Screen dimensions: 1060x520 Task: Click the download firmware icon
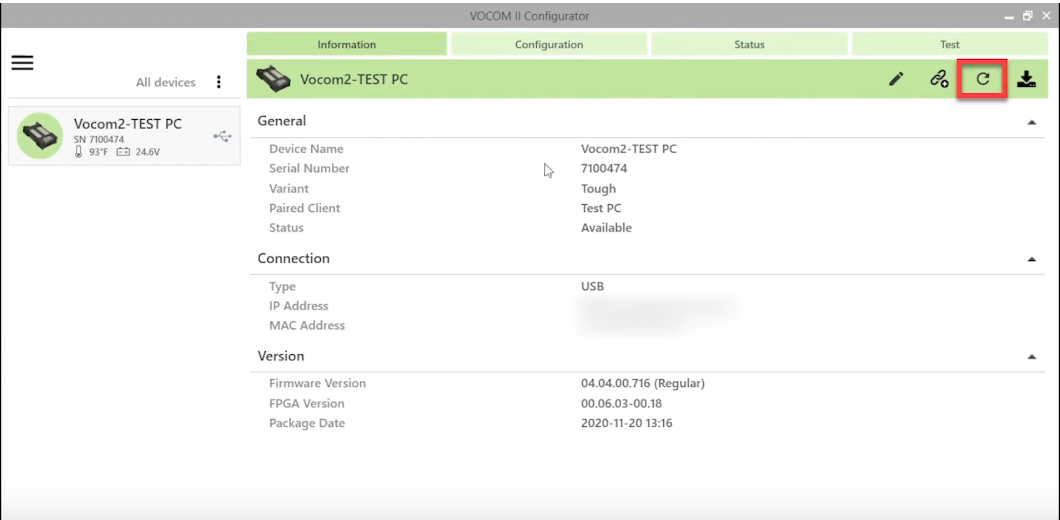pyautogui.click(x=1026, y=79)
